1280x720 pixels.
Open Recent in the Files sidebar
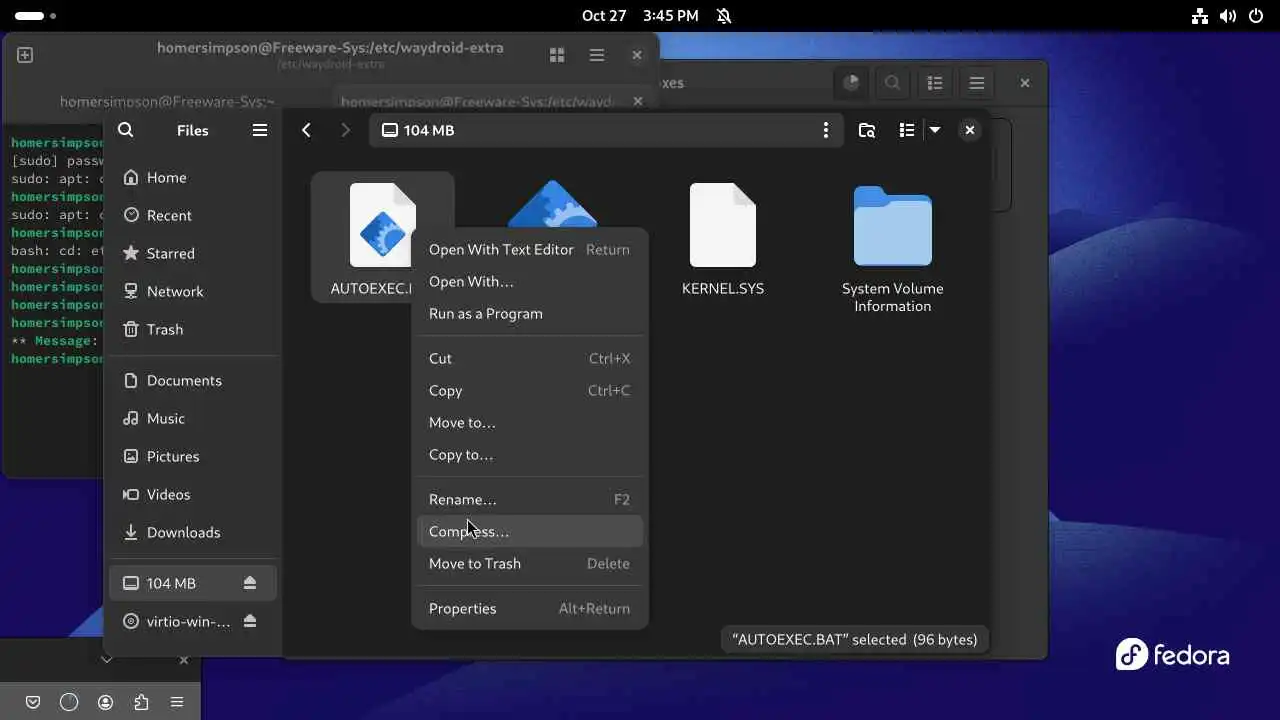click(192, 215)
